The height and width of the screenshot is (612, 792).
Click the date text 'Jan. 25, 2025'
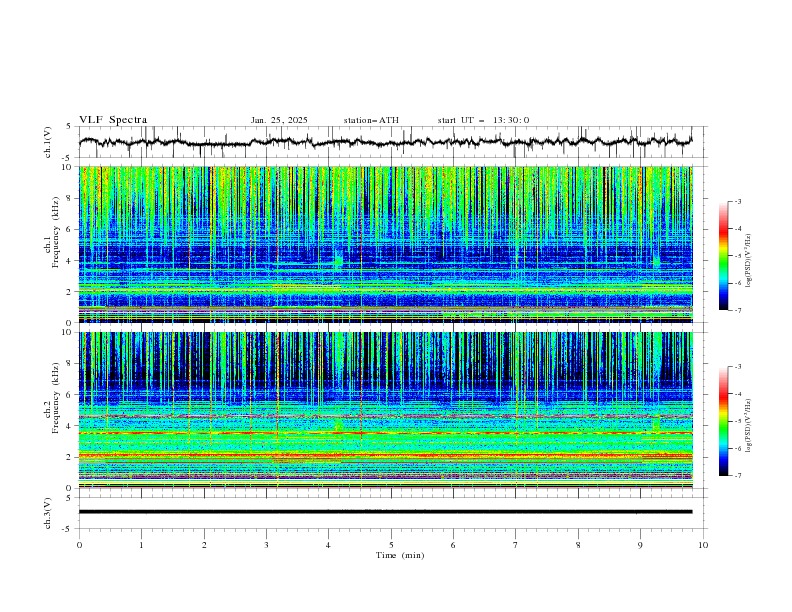pyautogui.click(x=279, y=120)
